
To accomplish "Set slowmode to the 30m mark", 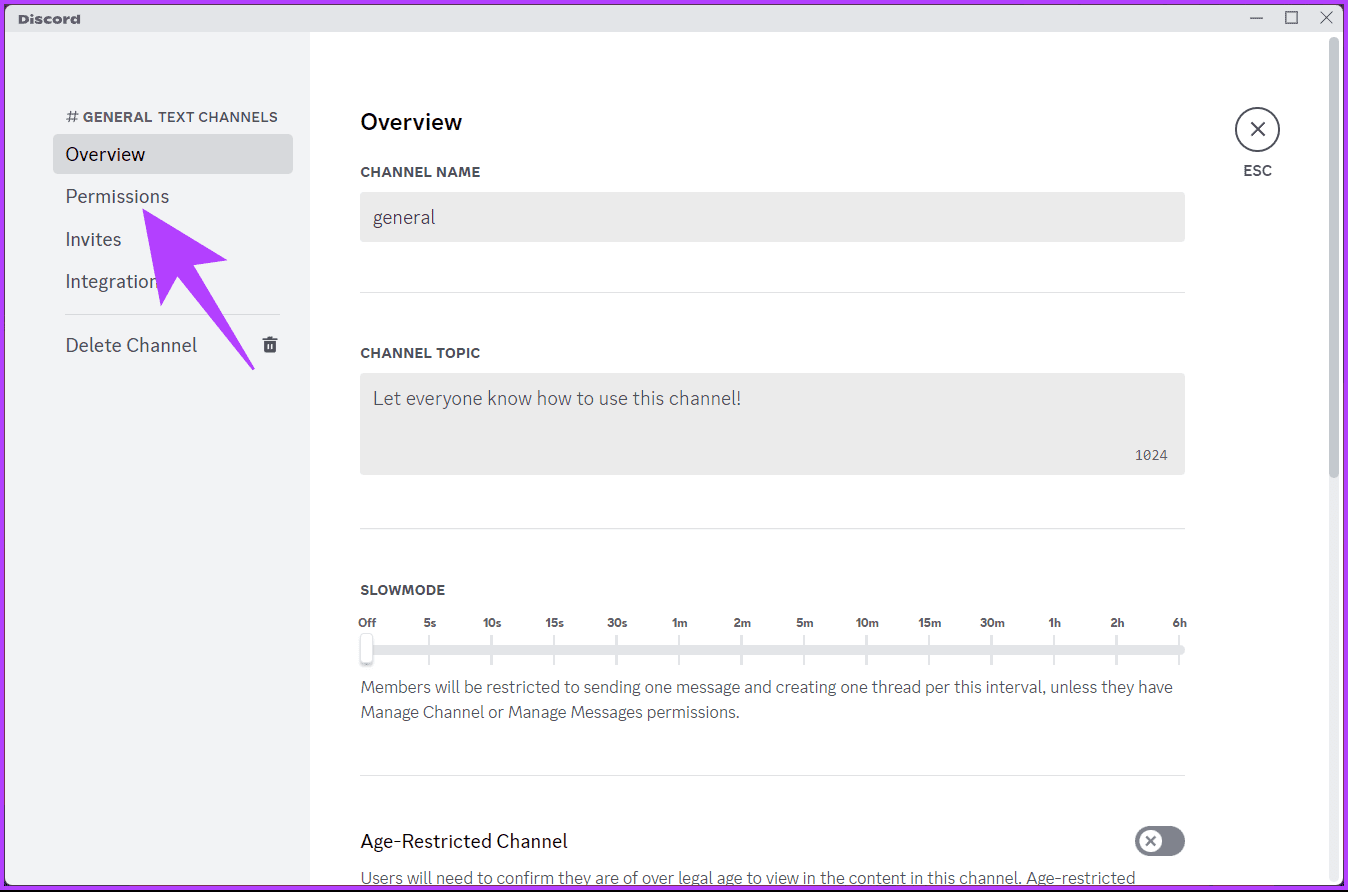I will (x=992, y=649).
